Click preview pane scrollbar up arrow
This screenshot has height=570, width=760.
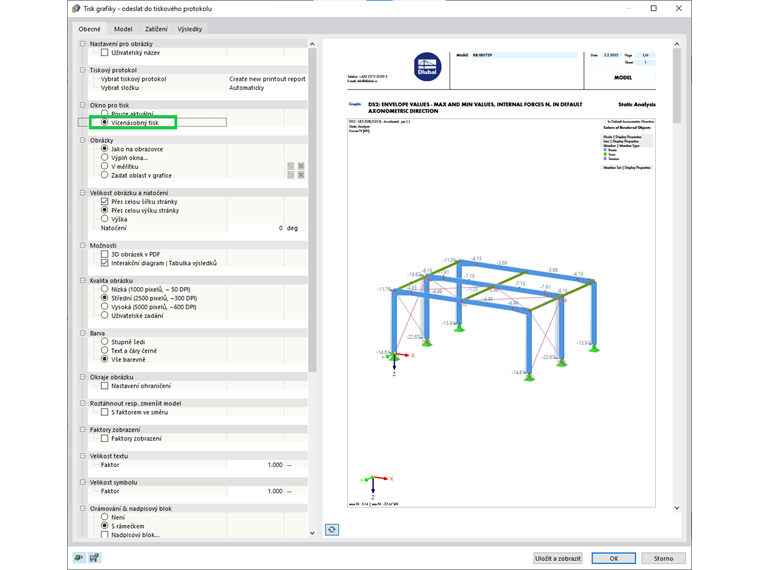[677, 44]
